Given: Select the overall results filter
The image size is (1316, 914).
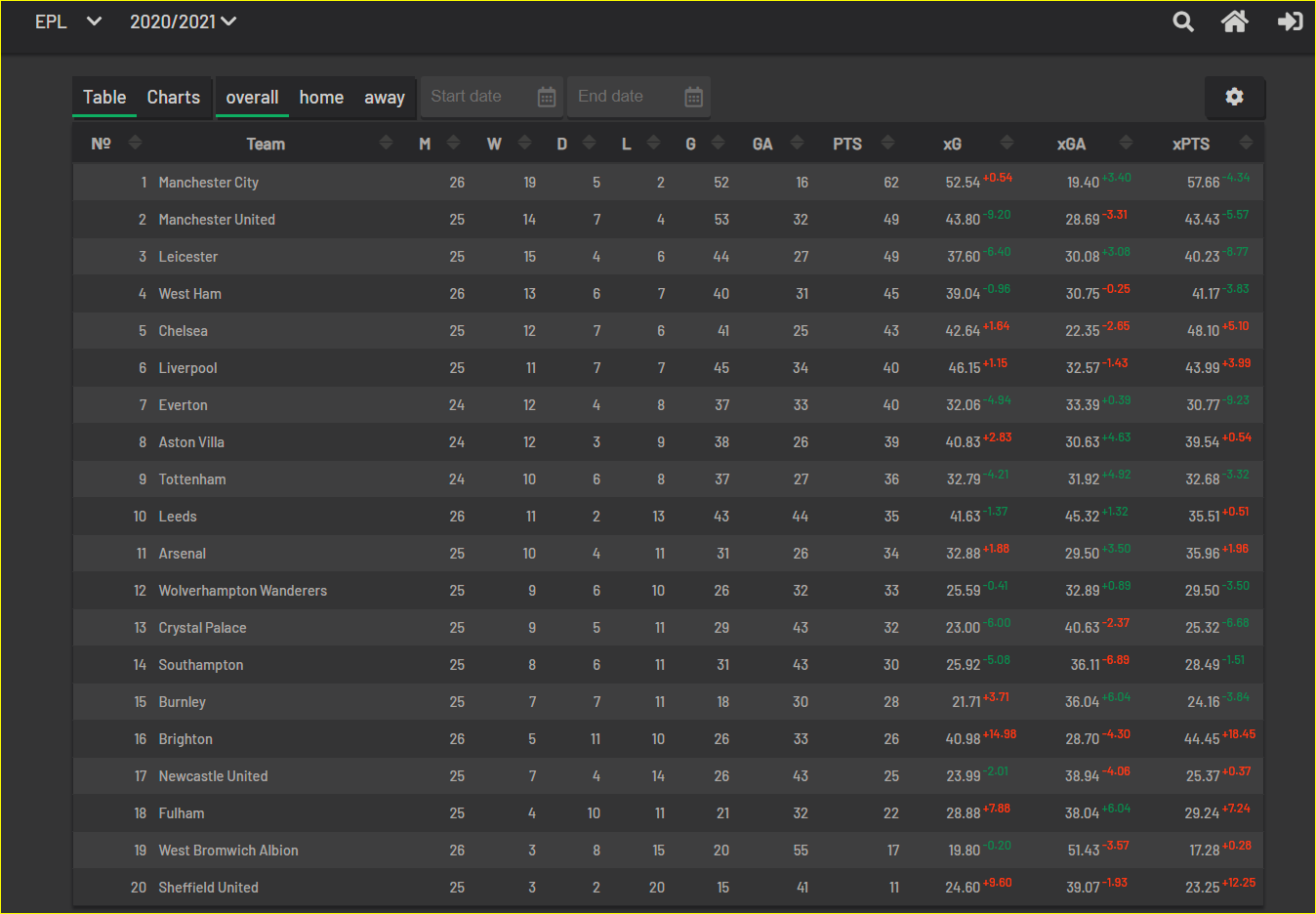Looking at the screenshot, I should tap(252, 98).
